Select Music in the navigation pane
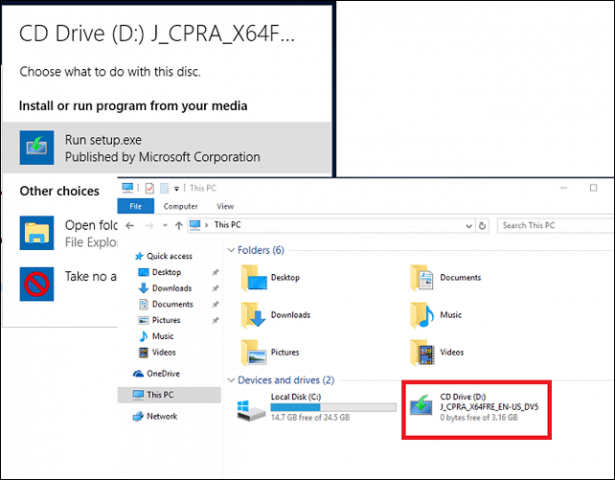615x480 pixels. coord(156,336)
